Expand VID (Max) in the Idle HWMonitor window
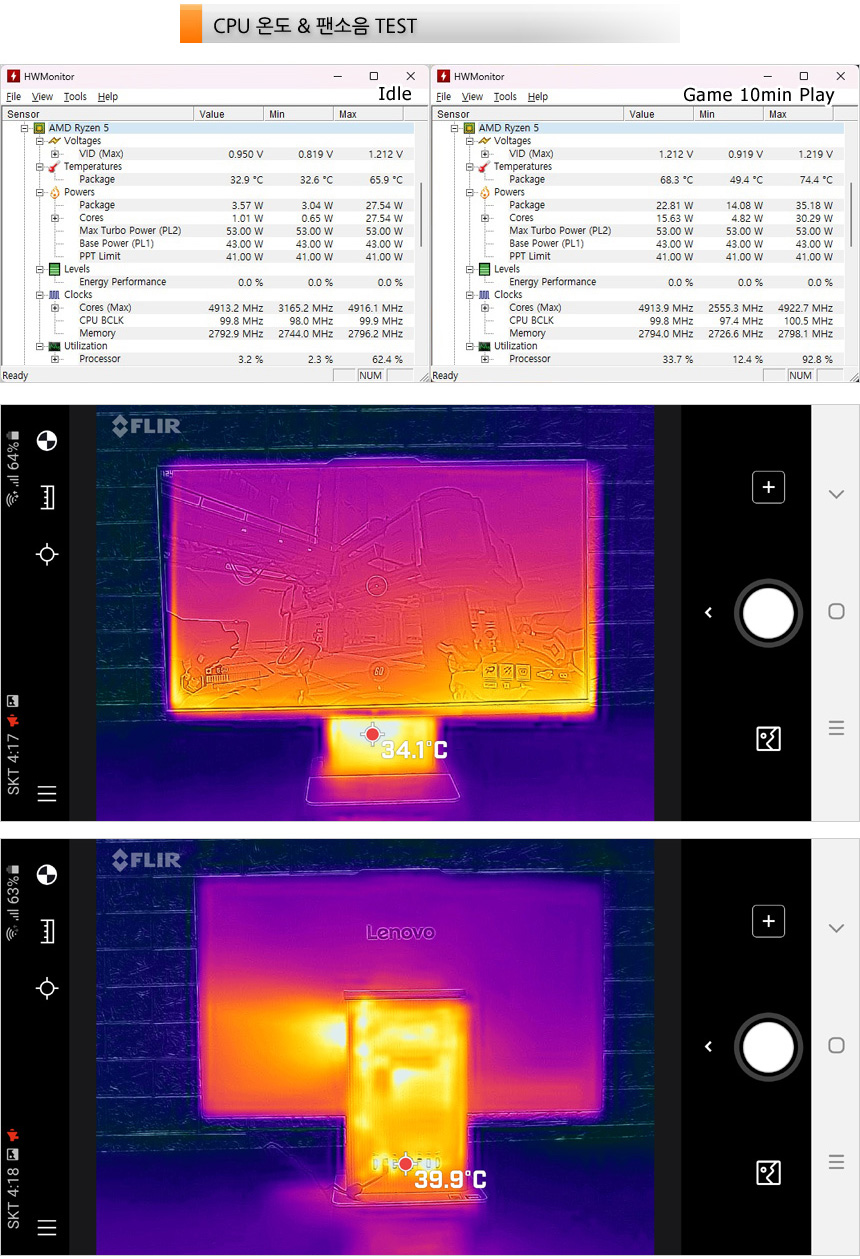Screen dimensions: 860x1259 pyautogui.click(x=55, y=154)
